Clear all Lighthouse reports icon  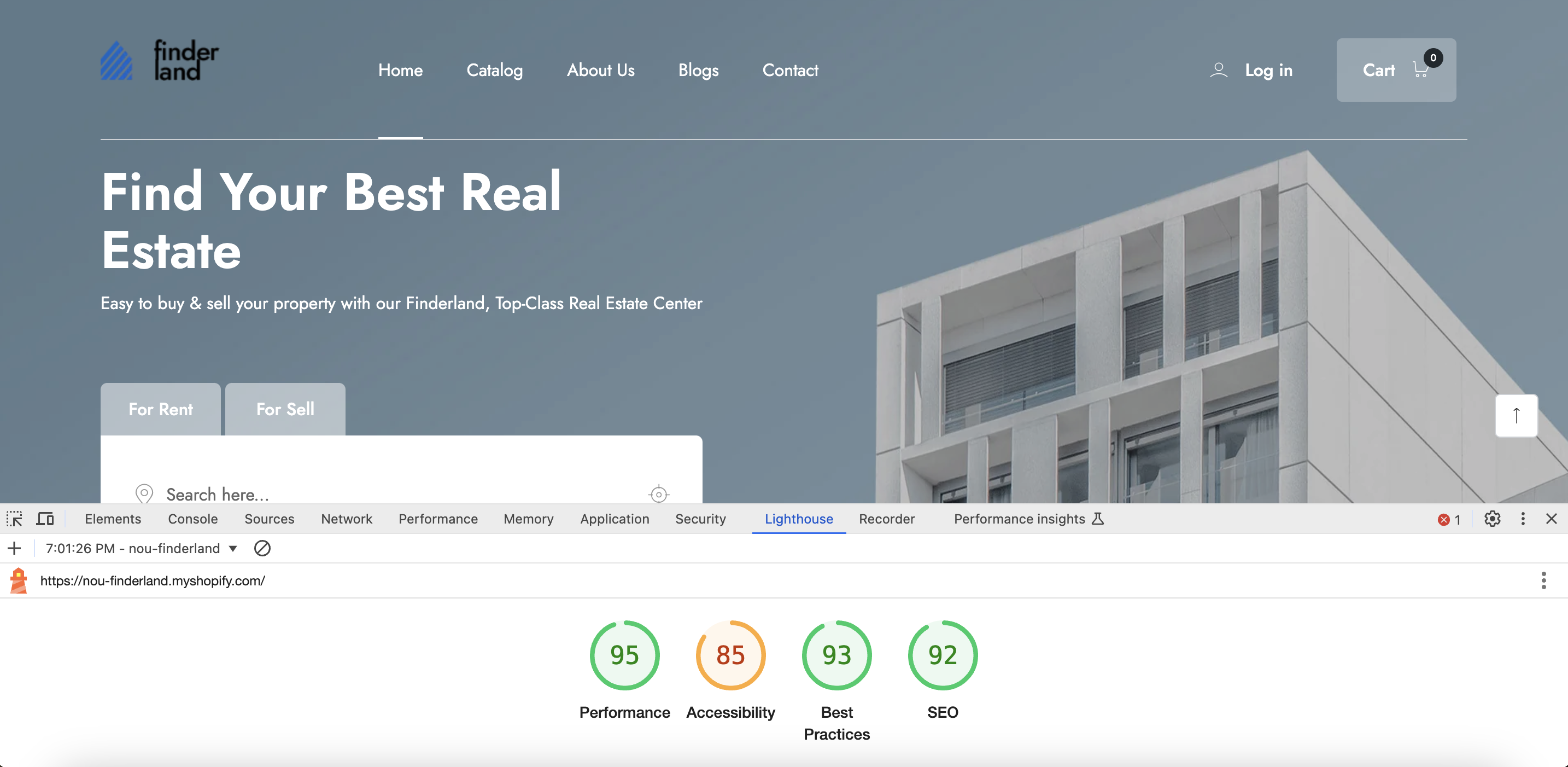262,548
